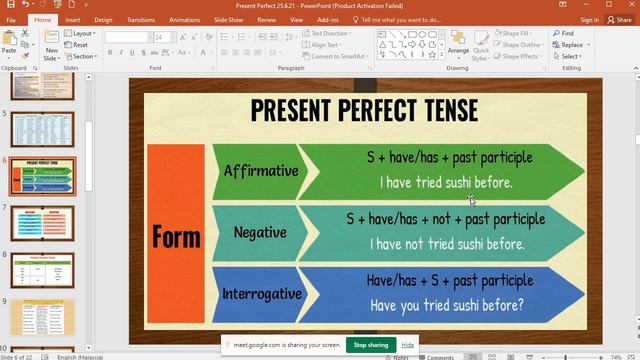Switch to Reading view in status bar
This screenshot has width=640, height=360.
pyautogui.click(x=511, y=357)
